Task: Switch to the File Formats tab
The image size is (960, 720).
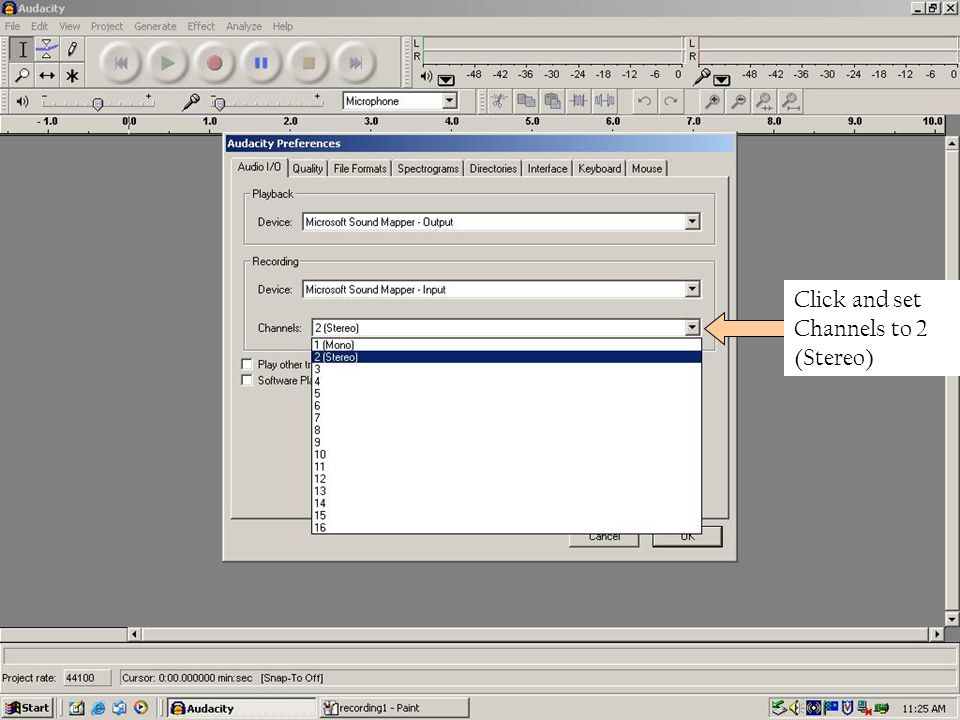Action: (360, 168)
